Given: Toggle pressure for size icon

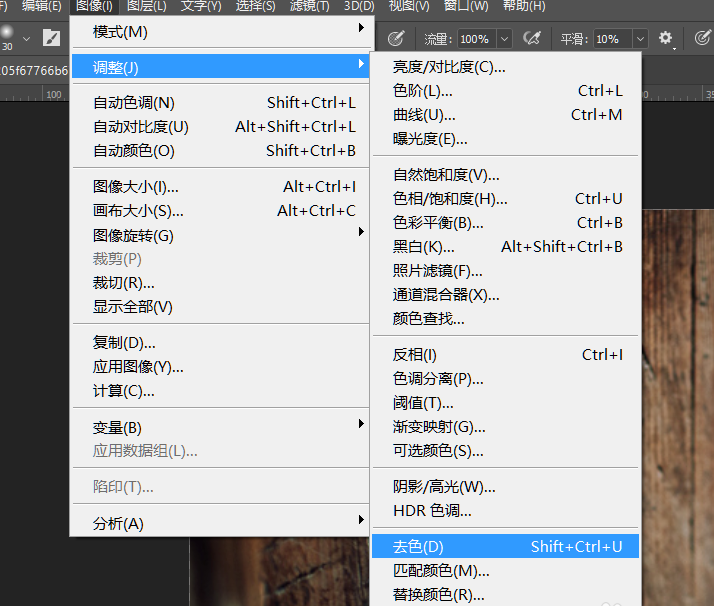Looking at the screenshot, I should point(703,38).
